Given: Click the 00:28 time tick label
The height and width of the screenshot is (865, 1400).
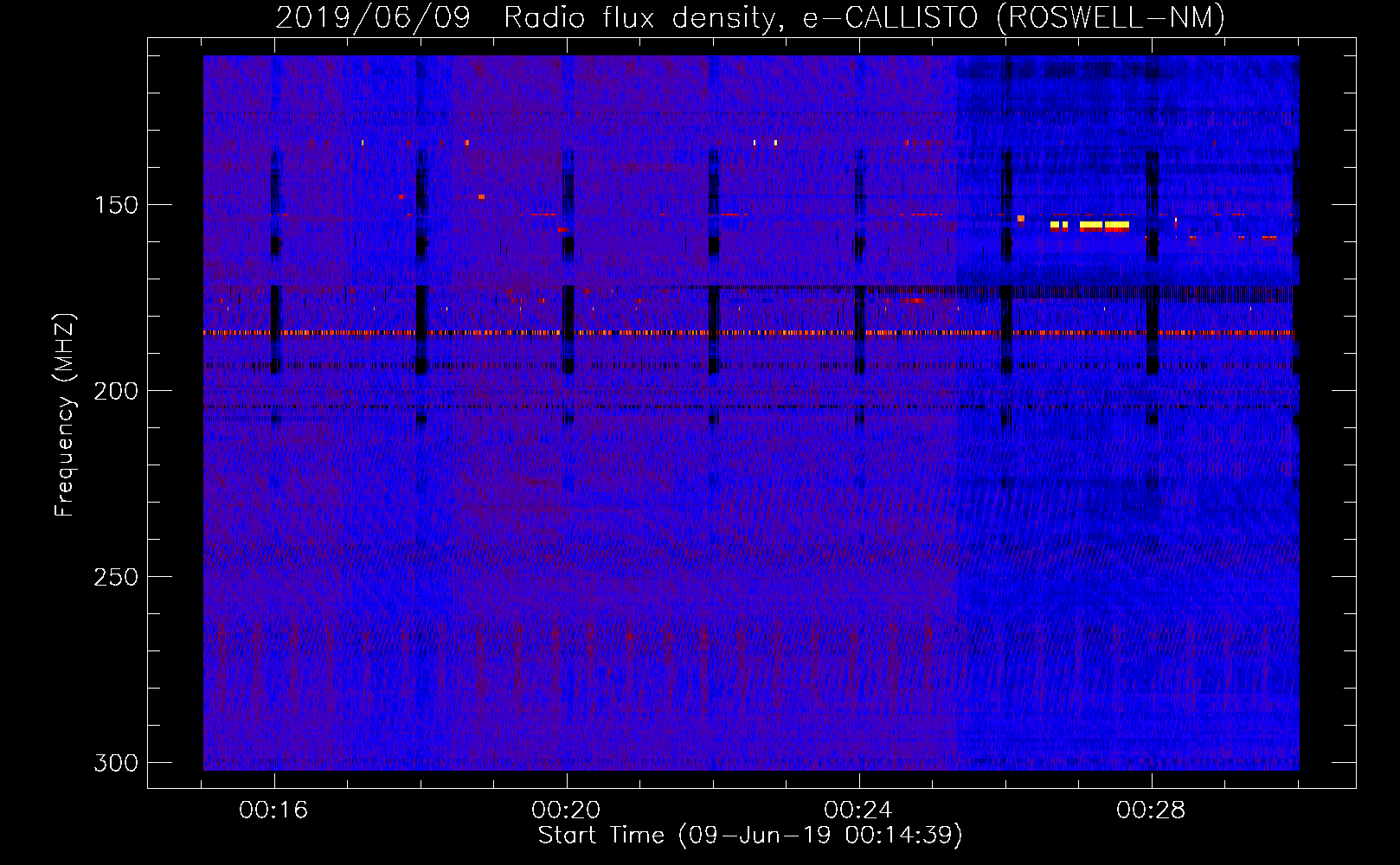Looking at the screenshot, I should (1151, 811).
